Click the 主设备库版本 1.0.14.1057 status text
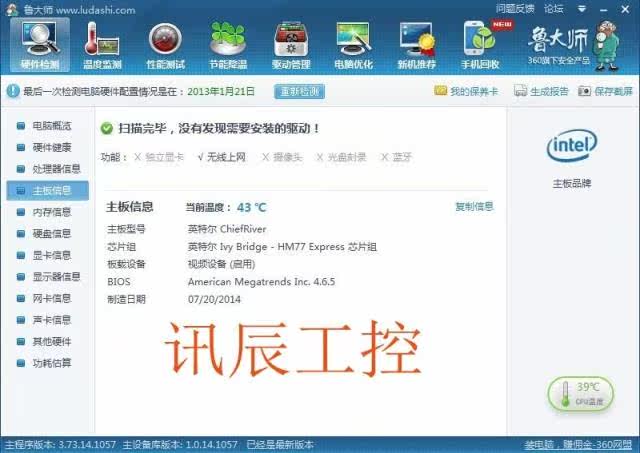This screenshot has height=453, width=640. (180, 445)
